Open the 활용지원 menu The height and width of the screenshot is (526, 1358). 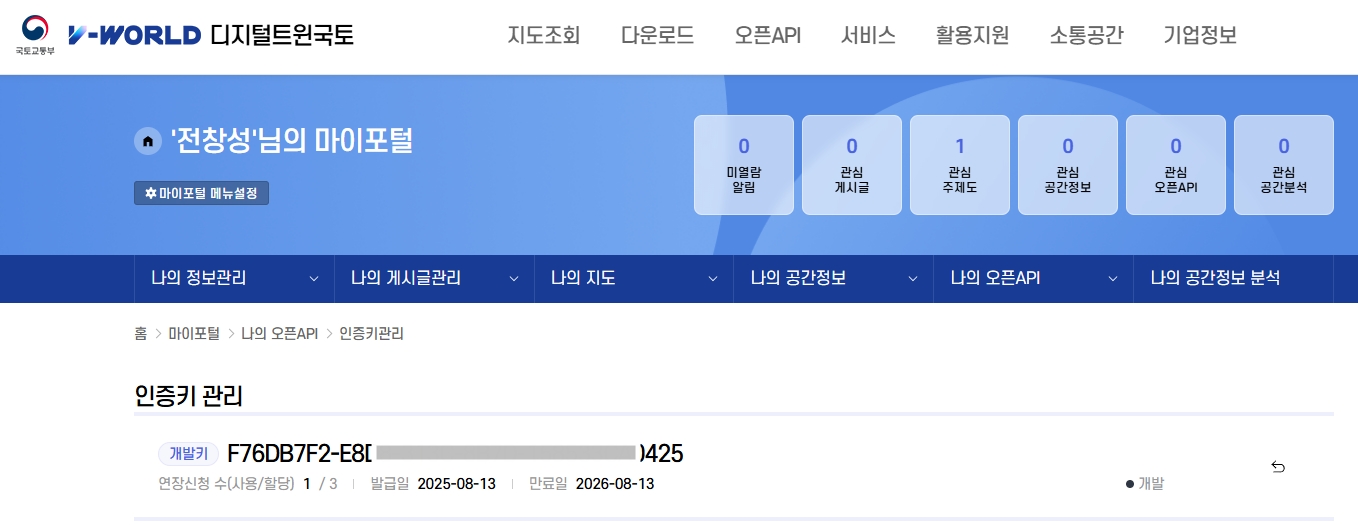pyautogui.click(x=973, y=36)
